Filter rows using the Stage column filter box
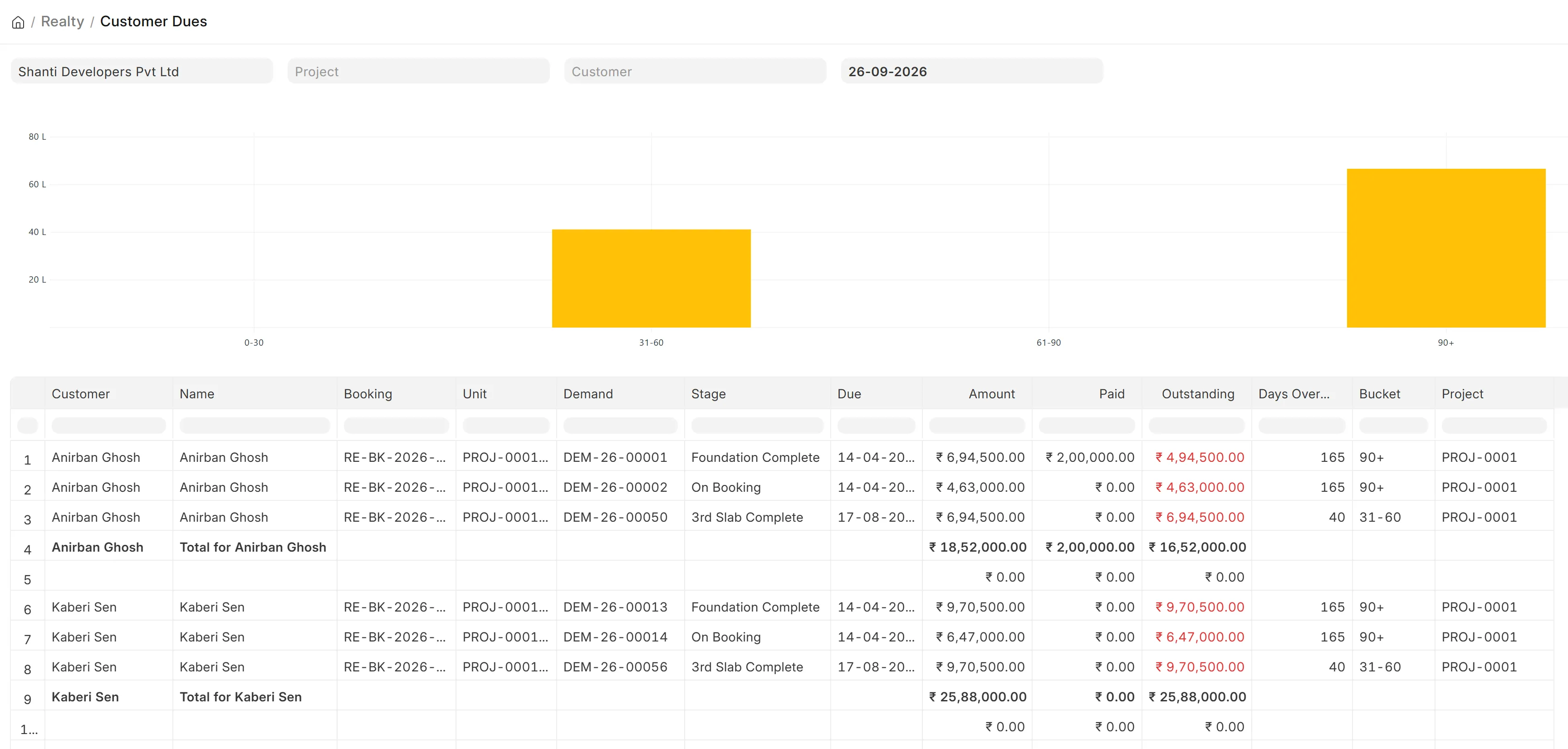Image resolution: width=1568 pixels, height=749 pixels. (x=757, y=425)
